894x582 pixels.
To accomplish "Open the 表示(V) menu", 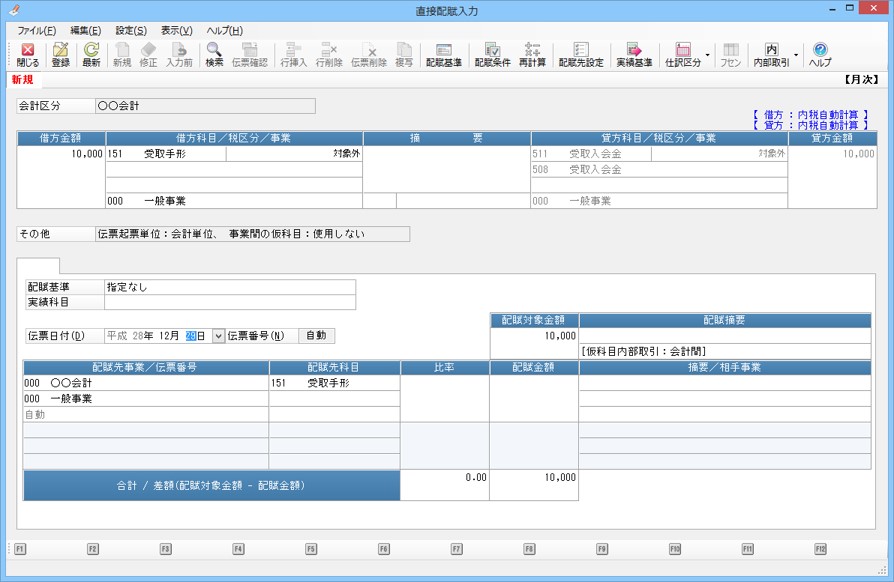I will 176,30.
